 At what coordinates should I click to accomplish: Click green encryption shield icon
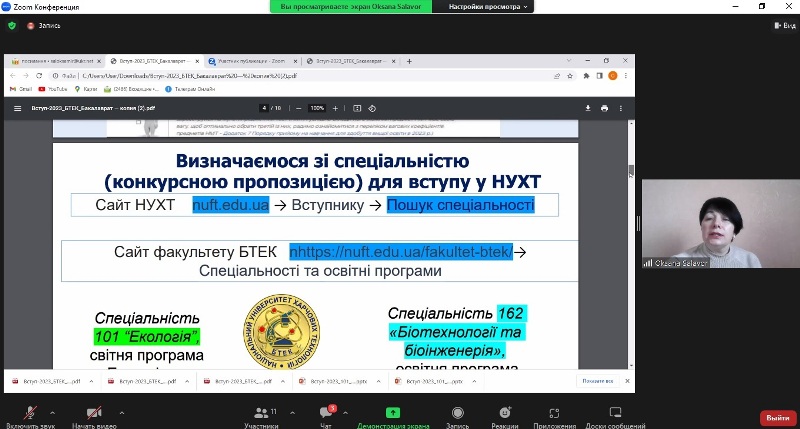click(12, 26)
